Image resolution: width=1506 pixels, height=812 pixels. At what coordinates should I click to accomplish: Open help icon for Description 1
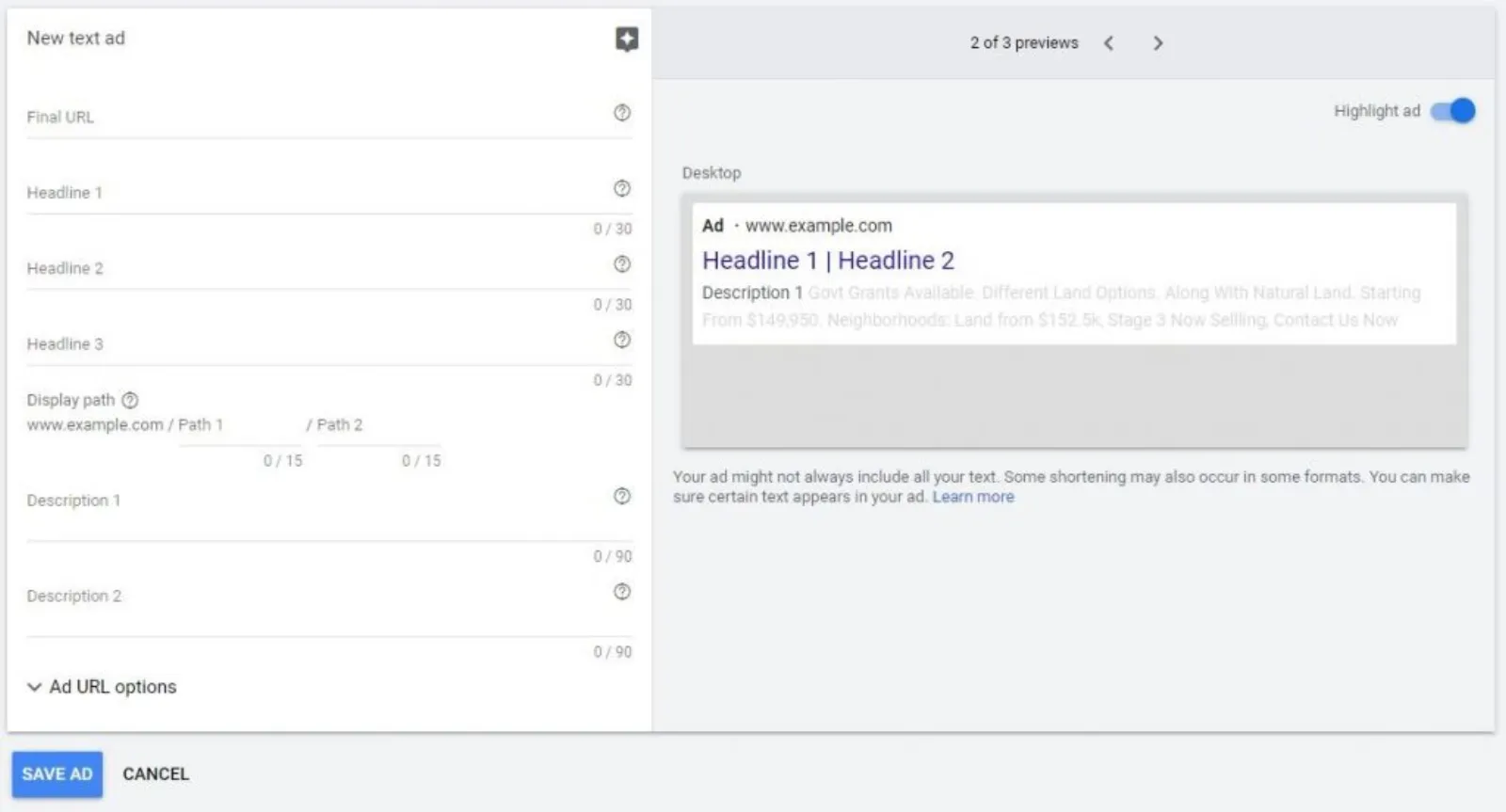click(622, 496)
